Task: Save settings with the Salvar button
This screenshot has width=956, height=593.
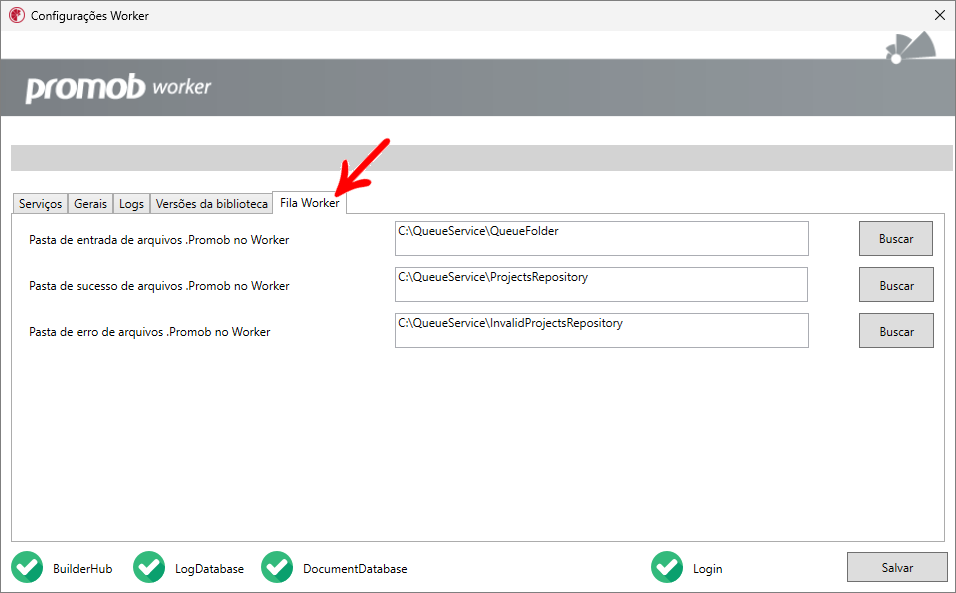Action: [897, 567]
